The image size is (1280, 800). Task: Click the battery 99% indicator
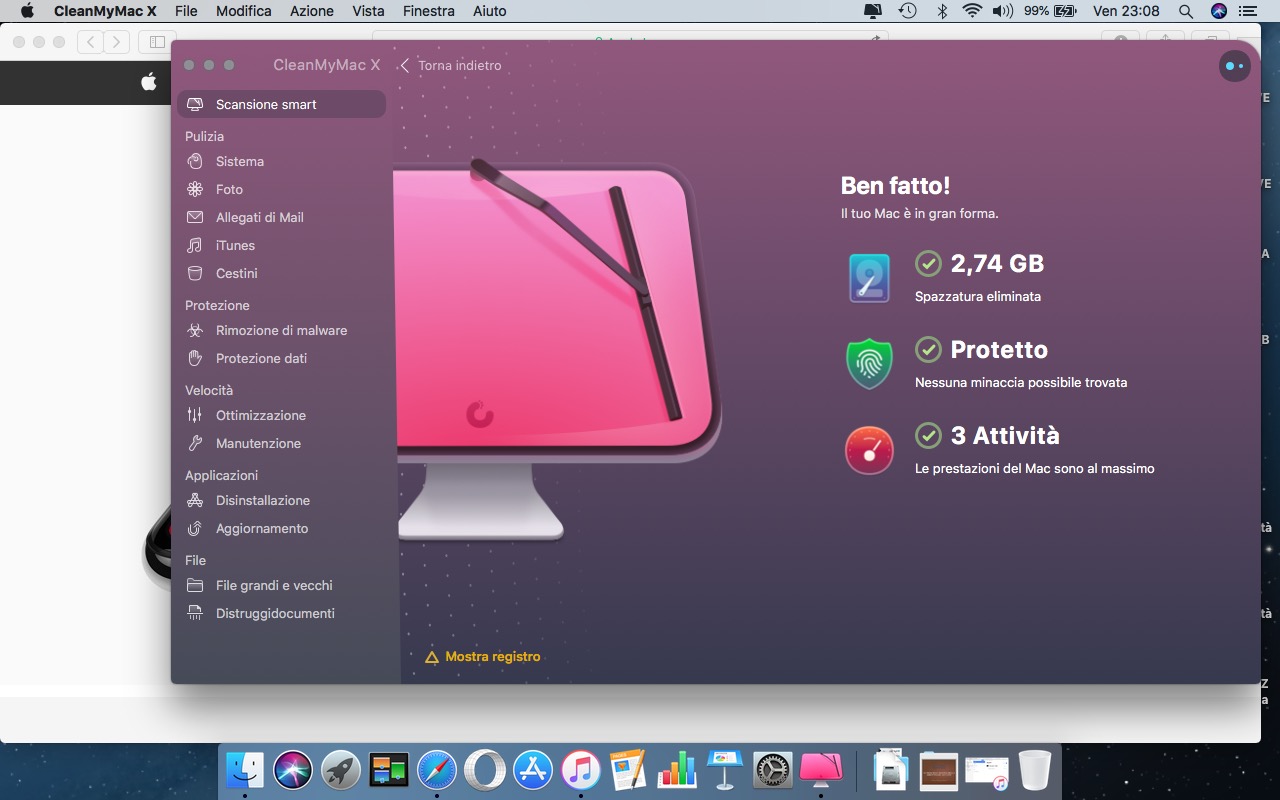(1050, 11)
